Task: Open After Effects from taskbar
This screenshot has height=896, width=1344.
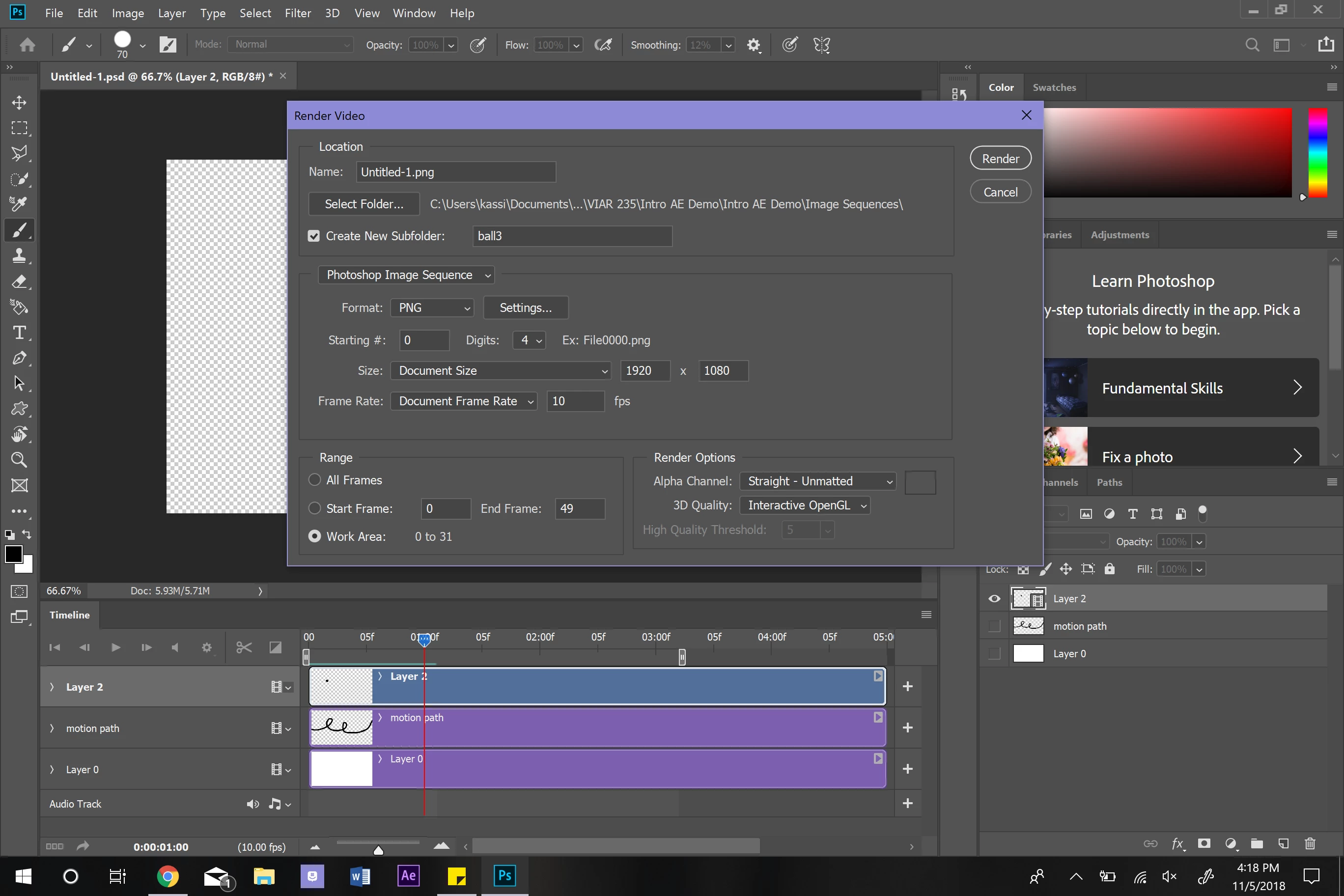Action: coord(409,876)
